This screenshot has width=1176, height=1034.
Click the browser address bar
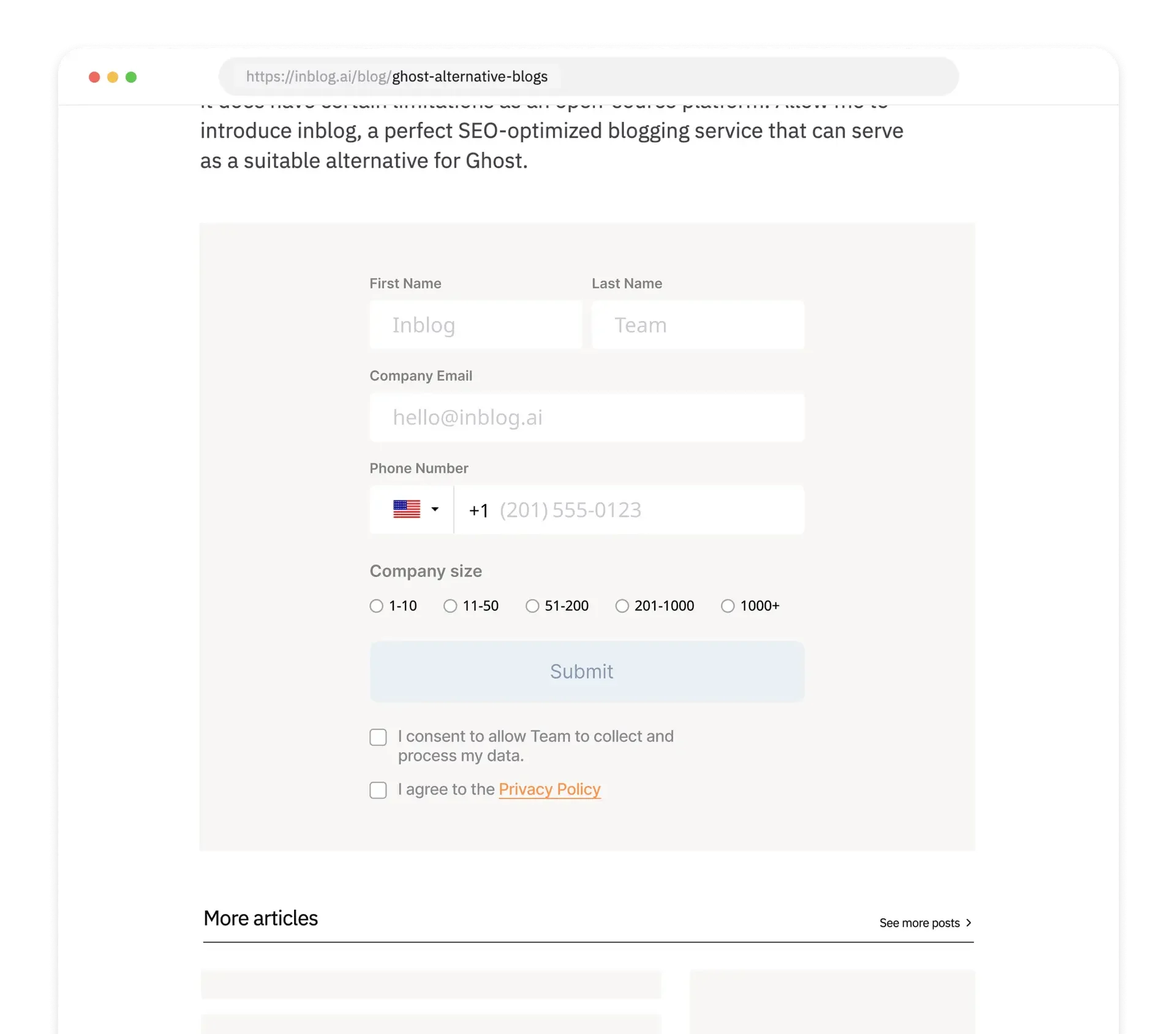[588, 76]
